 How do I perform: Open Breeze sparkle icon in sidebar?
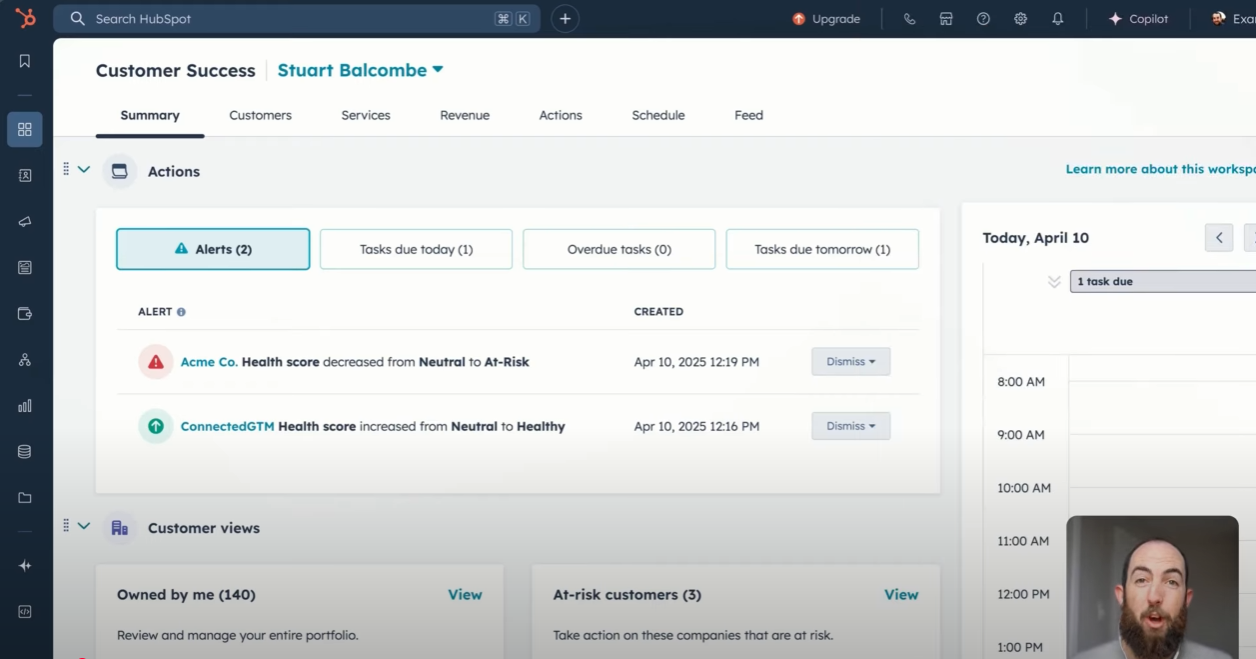[25, 565]
